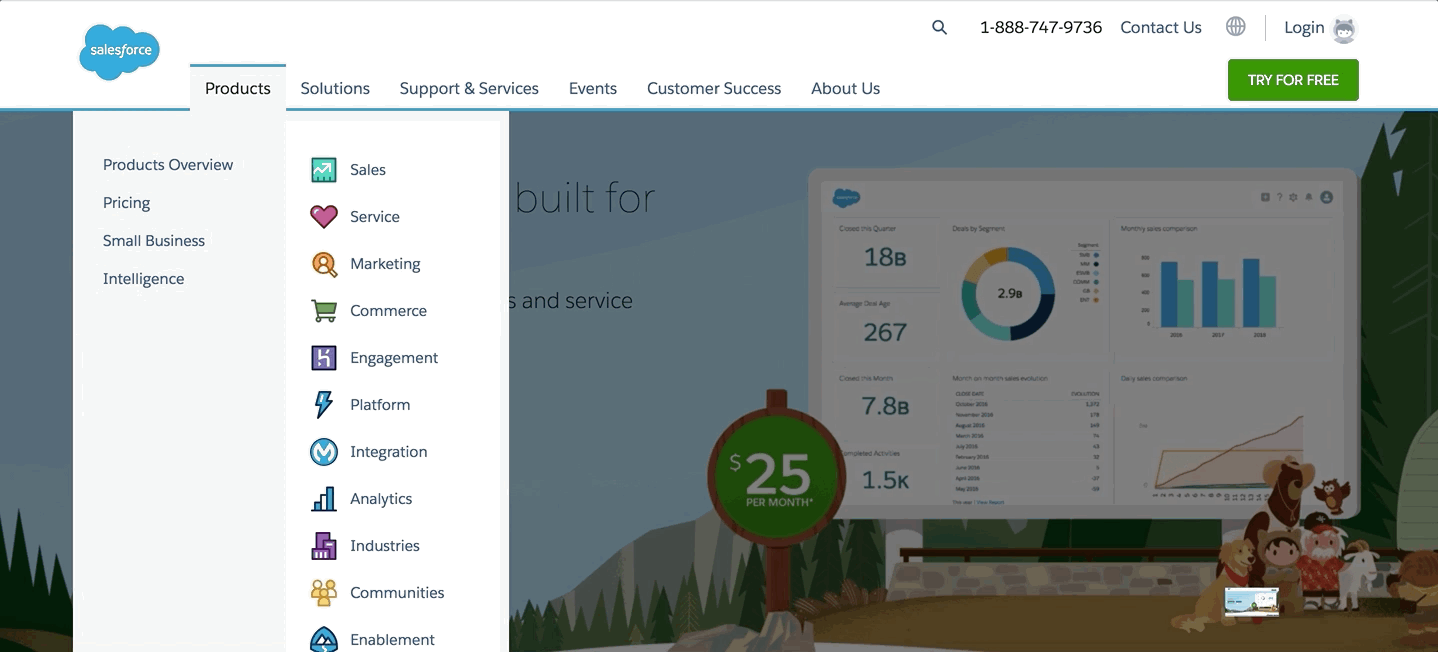
Task: Open the Customer Success menu
Action: [x=714, y=88]
